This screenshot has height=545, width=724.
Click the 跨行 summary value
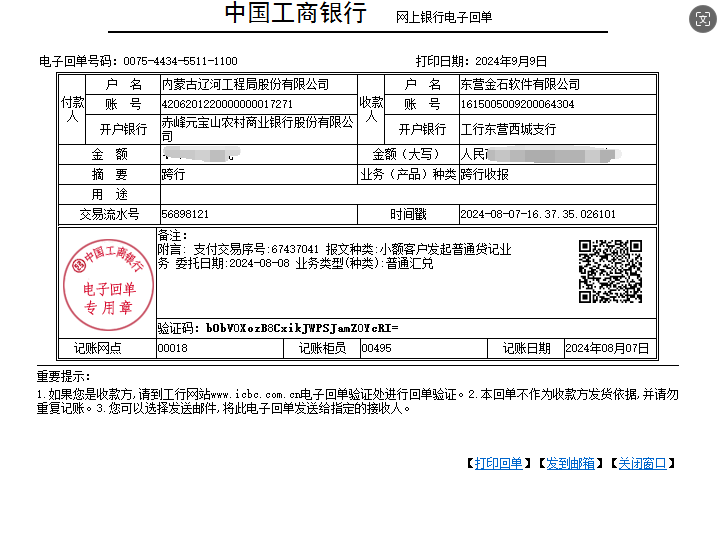coord(173,175)
